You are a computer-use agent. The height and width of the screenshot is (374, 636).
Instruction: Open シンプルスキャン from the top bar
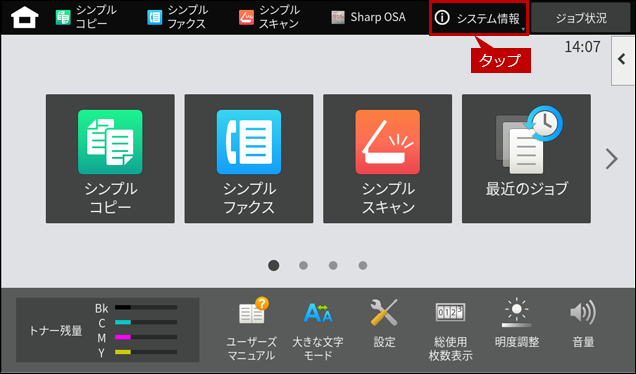pos(269,17)
